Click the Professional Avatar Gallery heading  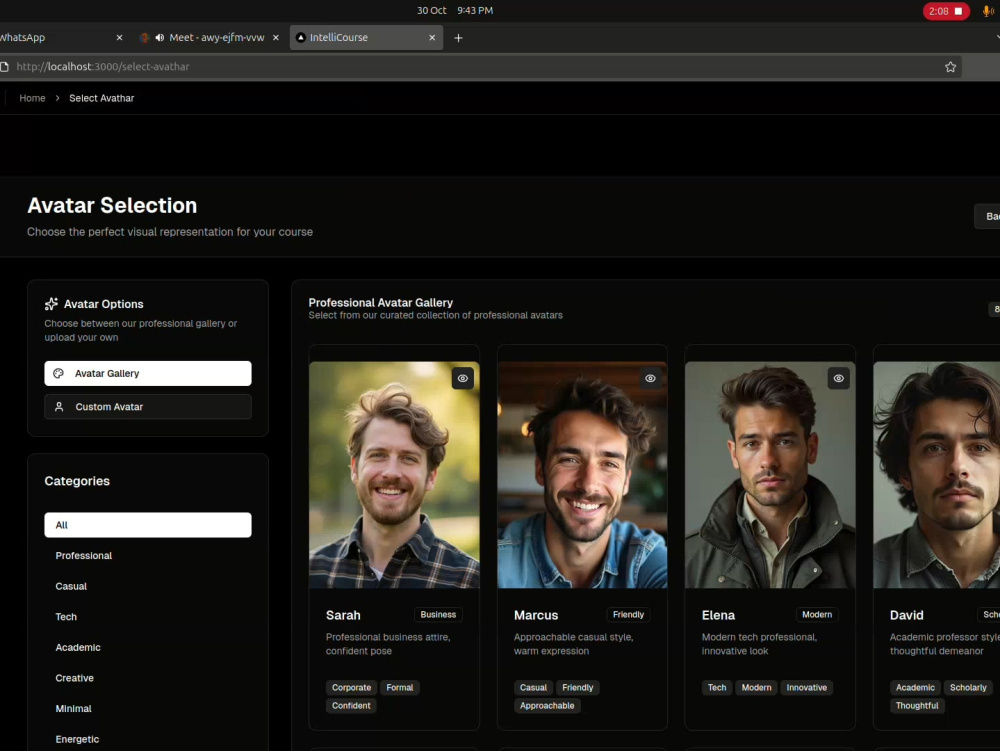point(381,303)
